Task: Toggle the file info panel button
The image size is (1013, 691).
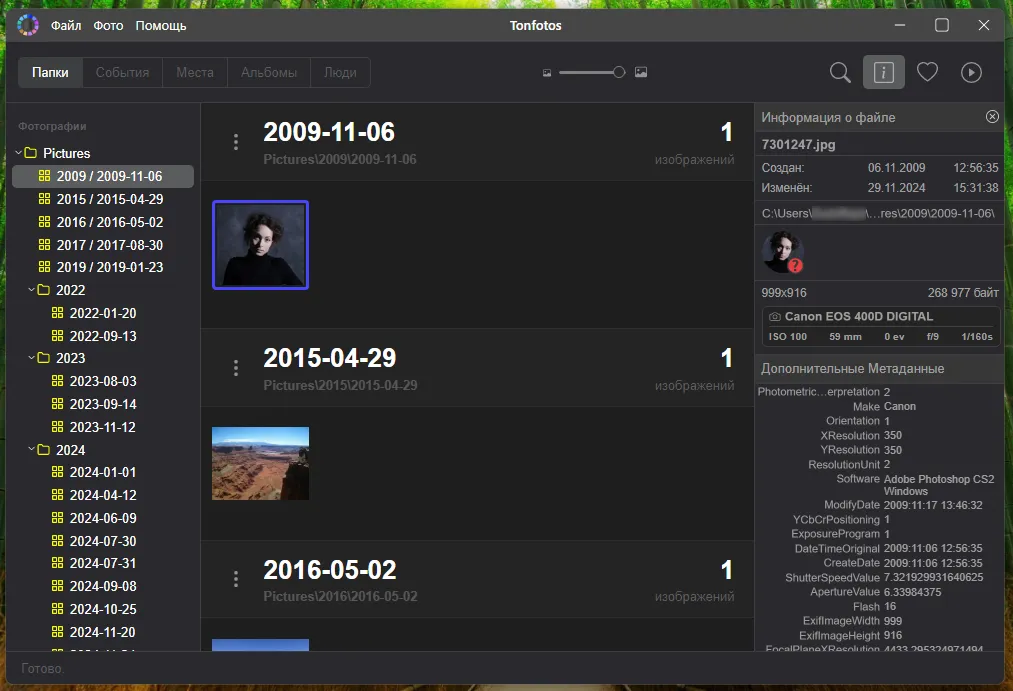Action: point(883,72)
